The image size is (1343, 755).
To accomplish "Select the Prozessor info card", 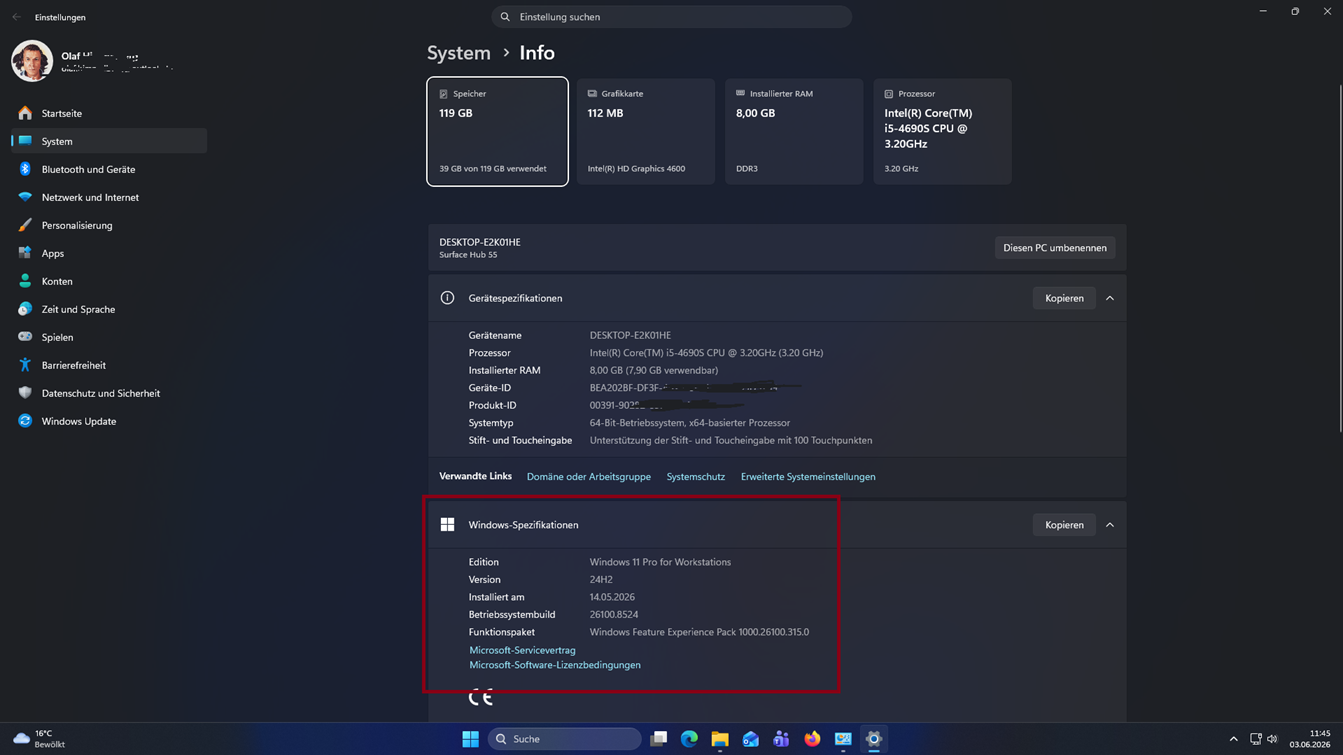I will 942,131.
